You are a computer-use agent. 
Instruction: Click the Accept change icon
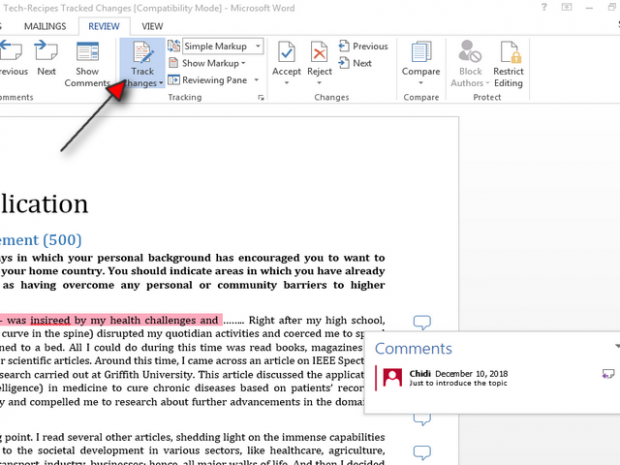(x=286, y=52)
